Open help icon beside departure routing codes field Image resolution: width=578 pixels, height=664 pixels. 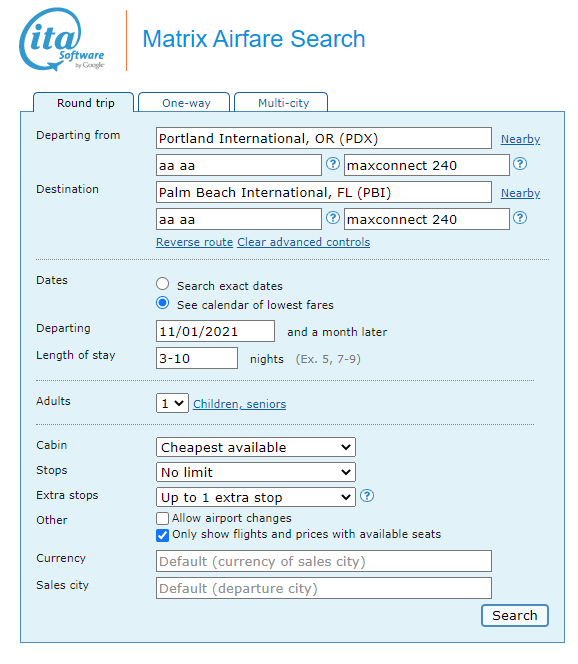[333, 163]
